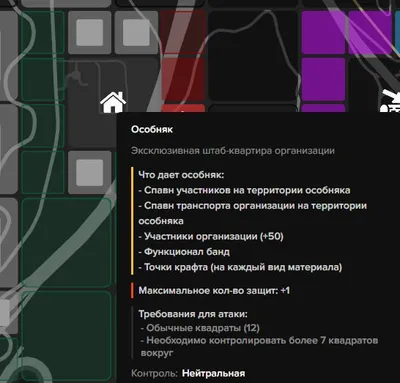Select the top-right purple territory square
400x383 pixels.
pyautogui.click(x=370, y=32)
